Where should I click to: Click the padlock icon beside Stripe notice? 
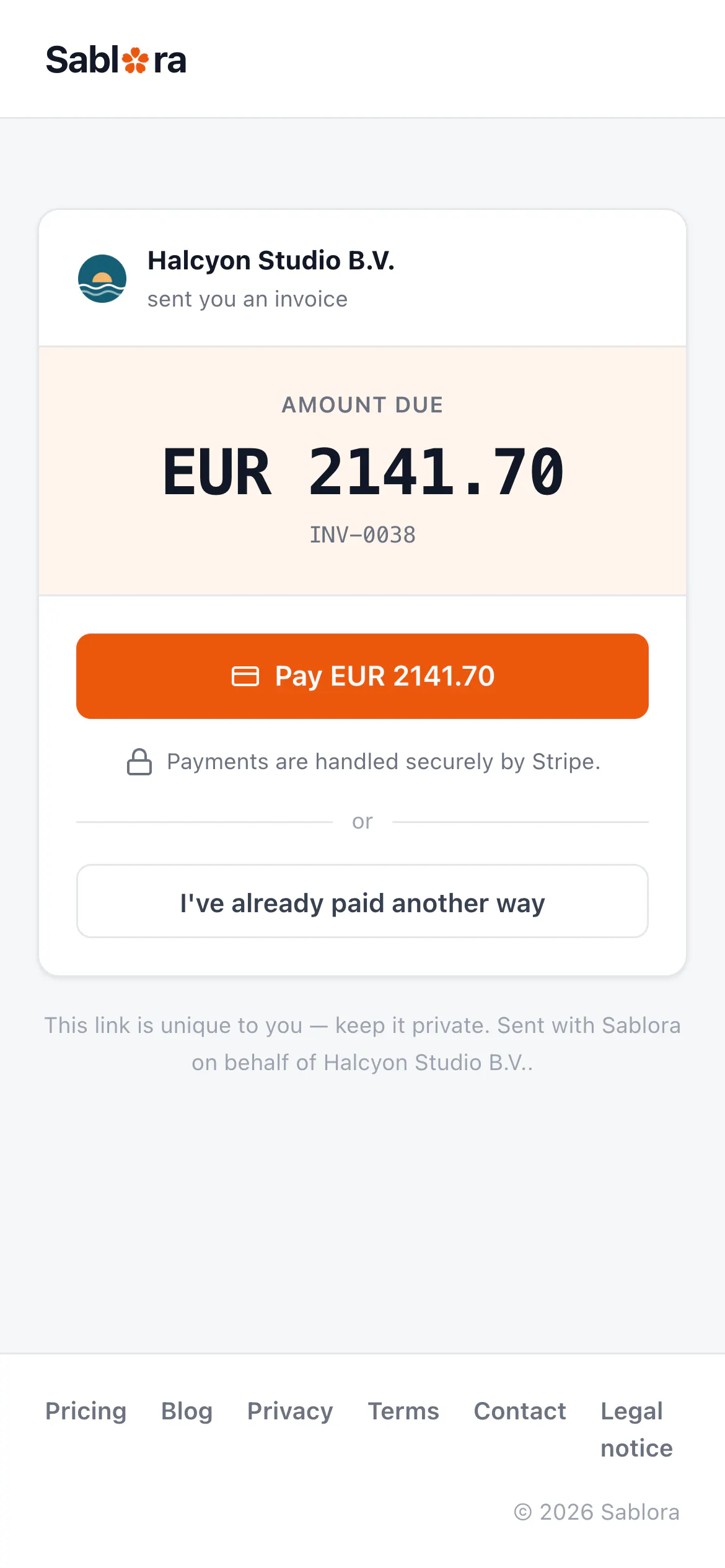(x=139, y=762)
